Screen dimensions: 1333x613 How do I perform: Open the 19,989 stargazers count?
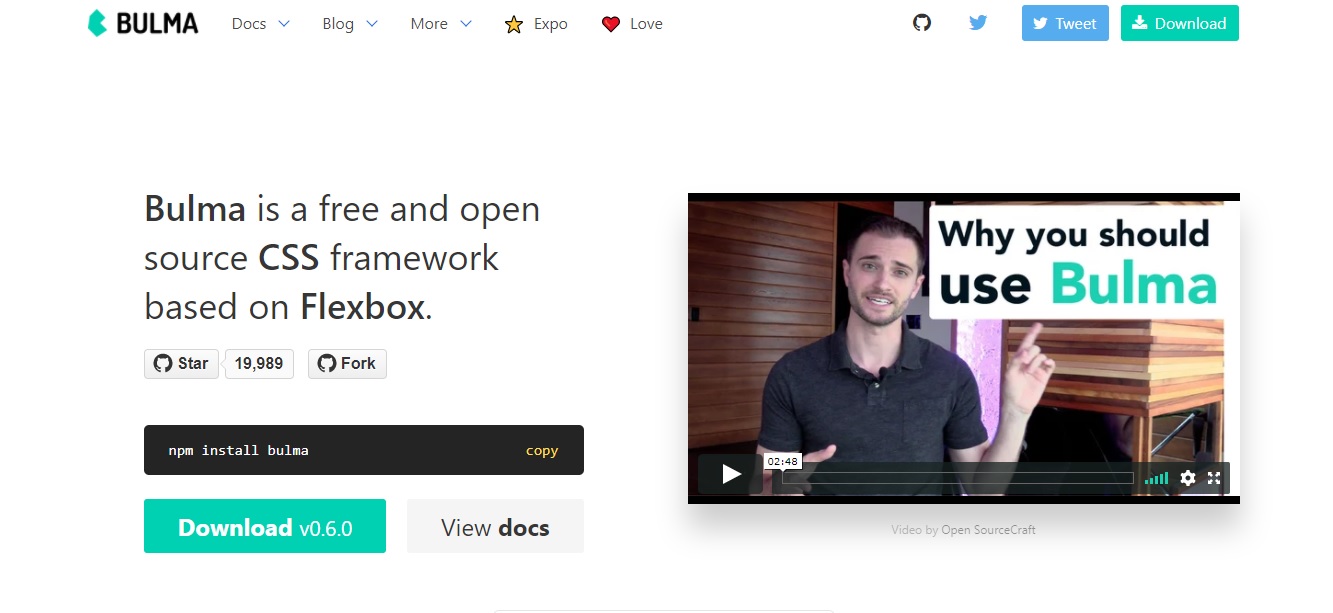point(259,364)
